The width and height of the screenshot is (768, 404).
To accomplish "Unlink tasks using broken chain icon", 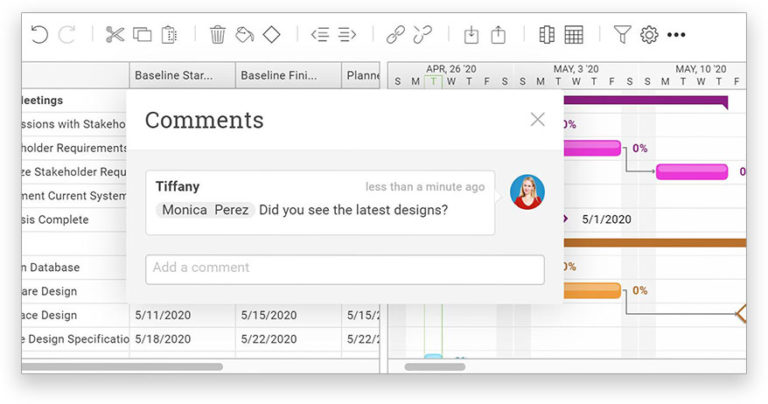I will [x=423, y=35].
